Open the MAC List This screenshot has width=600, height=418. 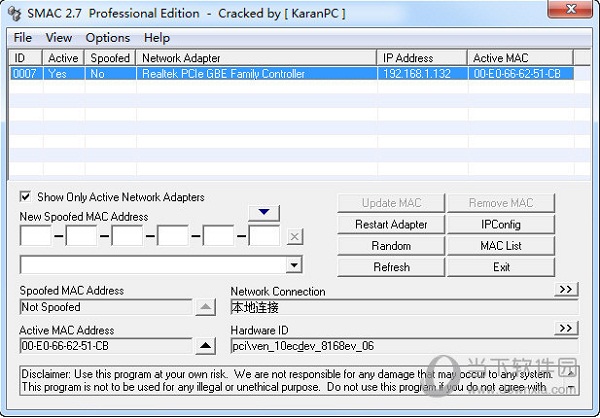point(501,246)
